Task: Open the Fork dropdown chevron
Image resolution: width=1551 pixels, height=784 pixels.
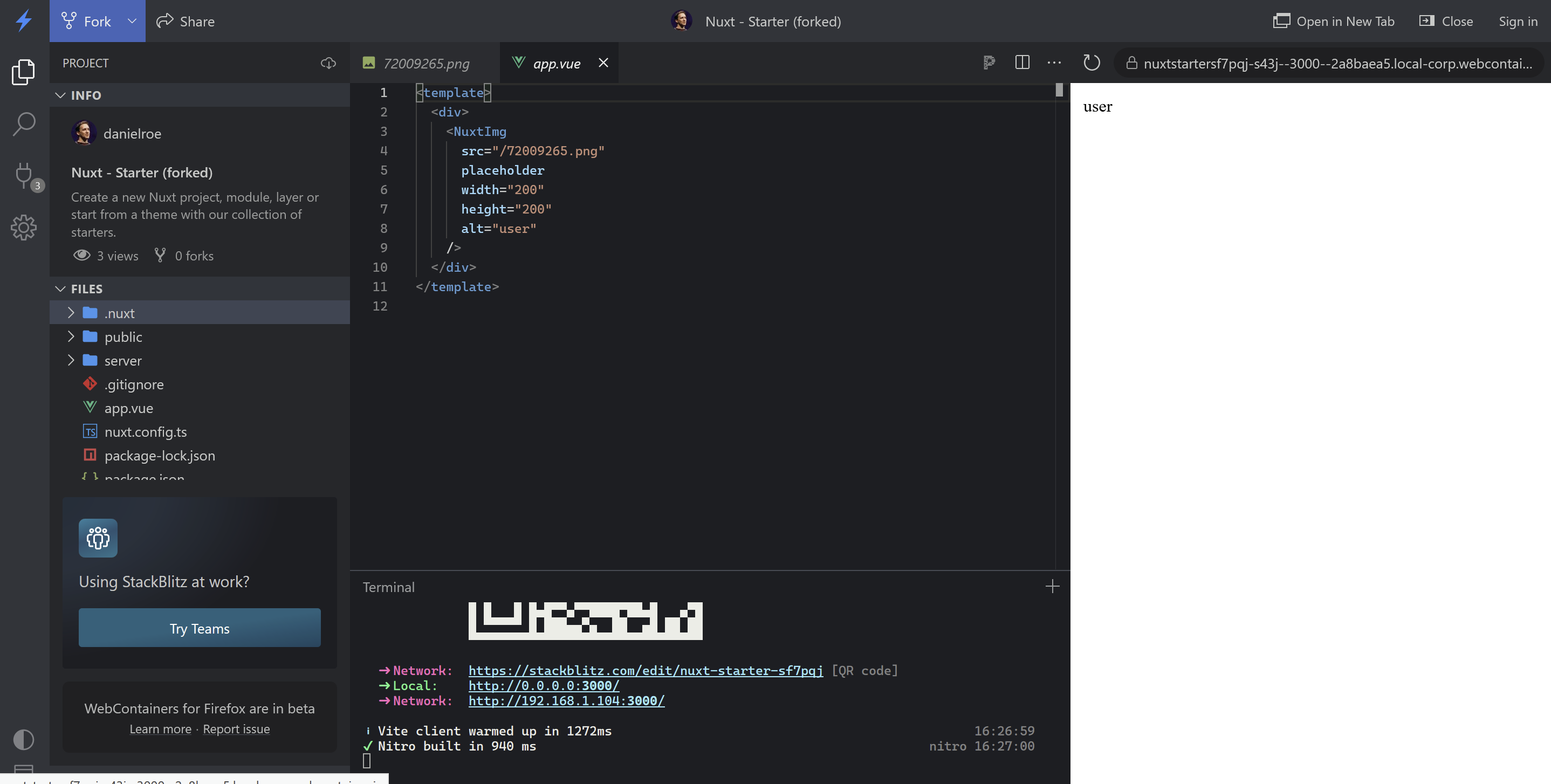Action: pos(132,21)
